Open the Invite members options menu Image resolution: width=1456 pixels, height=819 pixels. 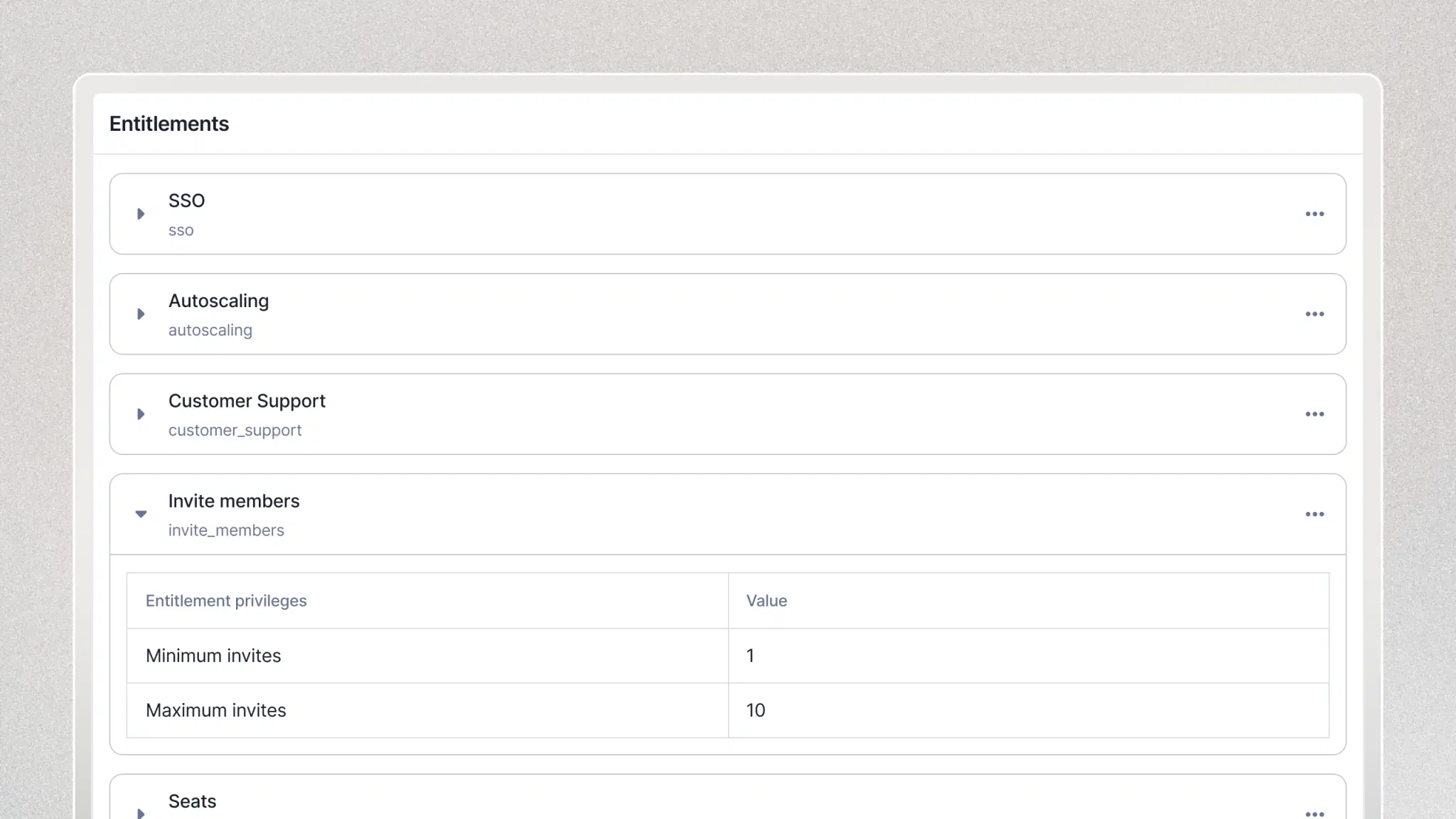coord(1315,514)
